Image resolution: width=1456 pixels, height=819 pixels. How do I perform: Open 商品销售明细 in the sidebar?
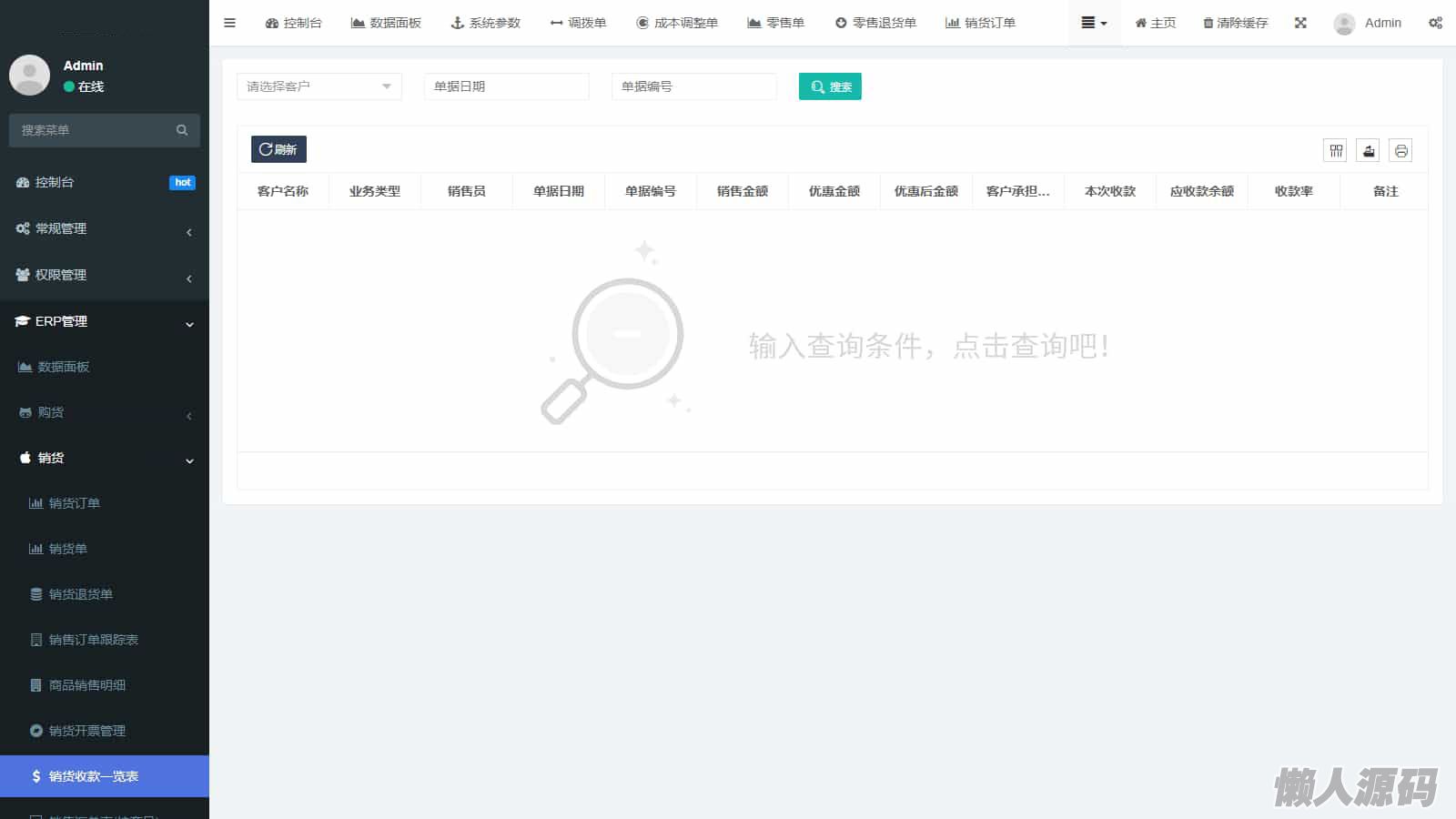pos(105,685)
